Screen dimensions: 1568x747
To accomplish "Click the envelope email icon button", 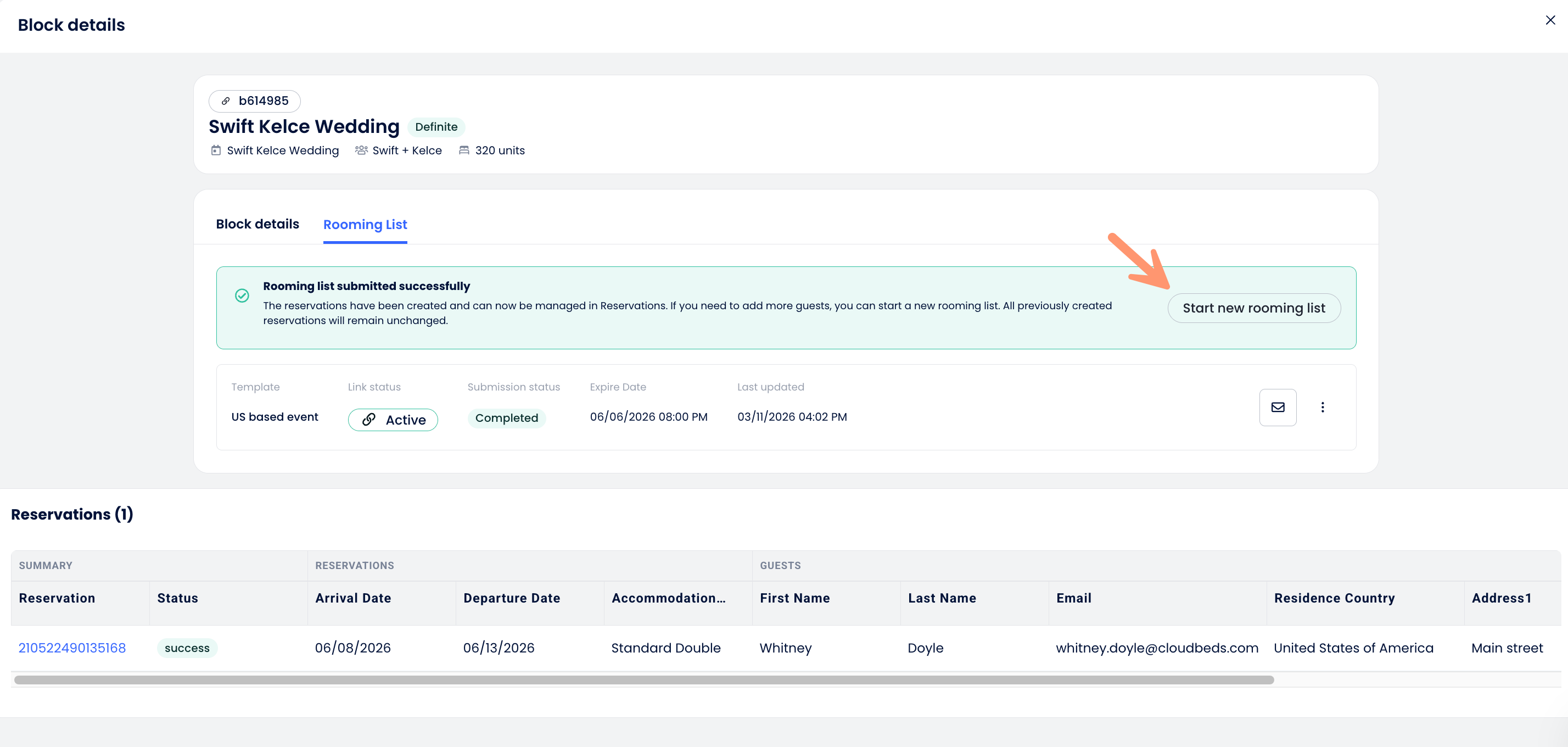I will pos(1277,408).
